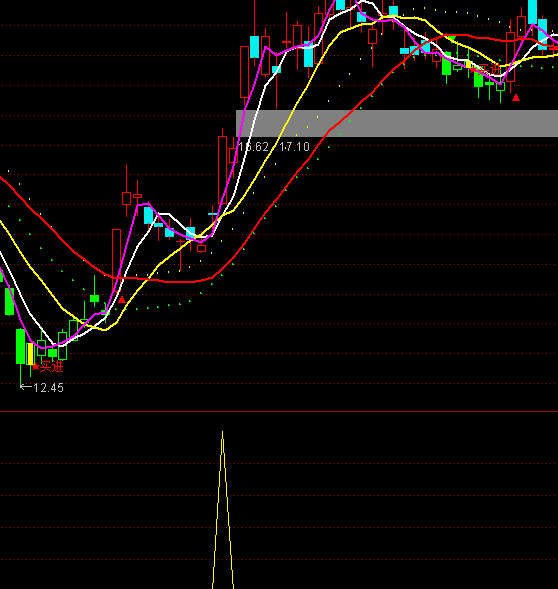Click the tall red hollow candle piercing the red average line
558x589 pixels.
click(x=116, y=260)
